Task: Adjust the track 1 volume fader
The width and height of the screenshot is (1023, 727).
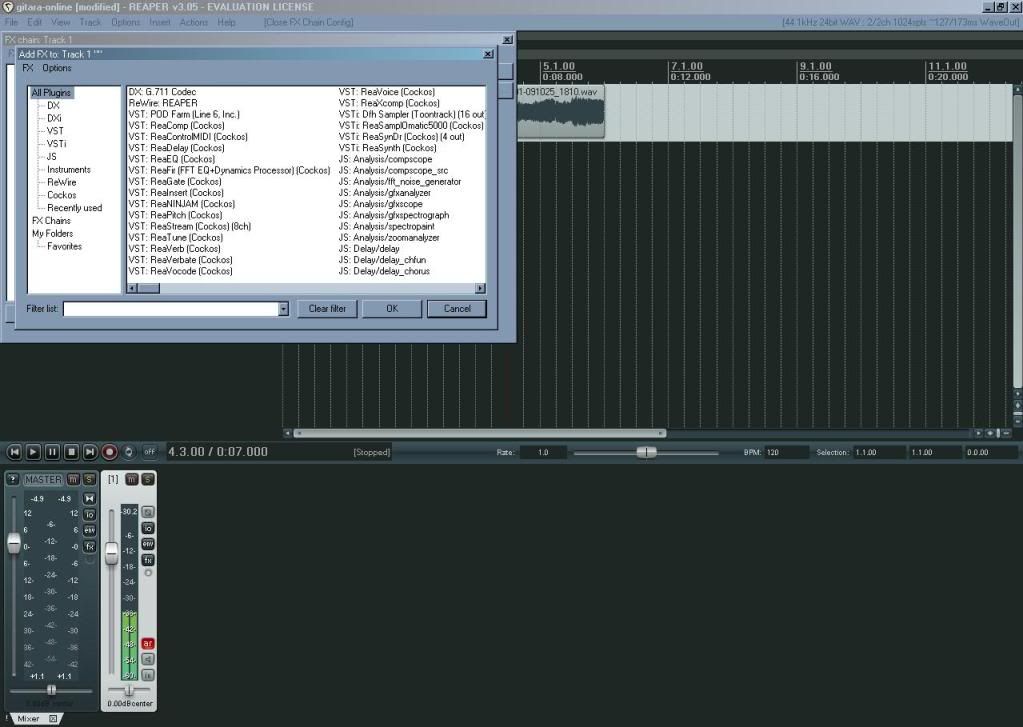Action: [x=112, y=553]
